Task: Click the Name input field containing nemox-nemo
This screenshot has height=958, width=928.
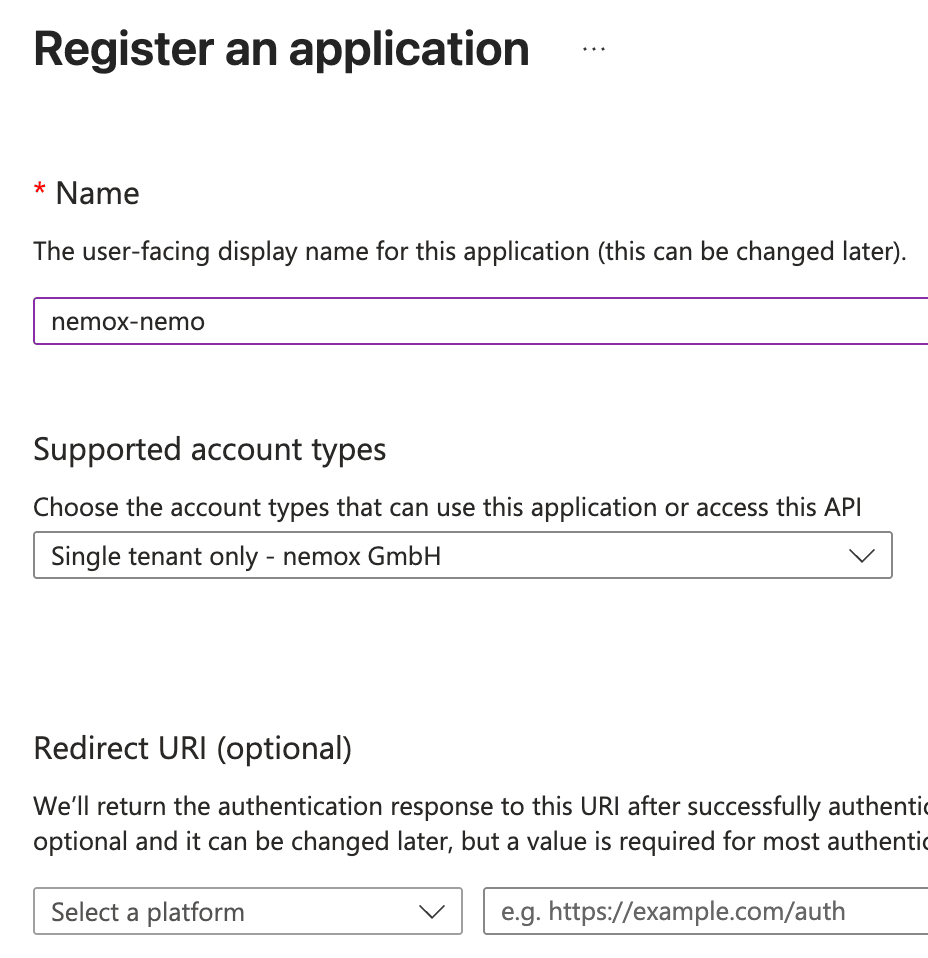Action: (481, 321)
